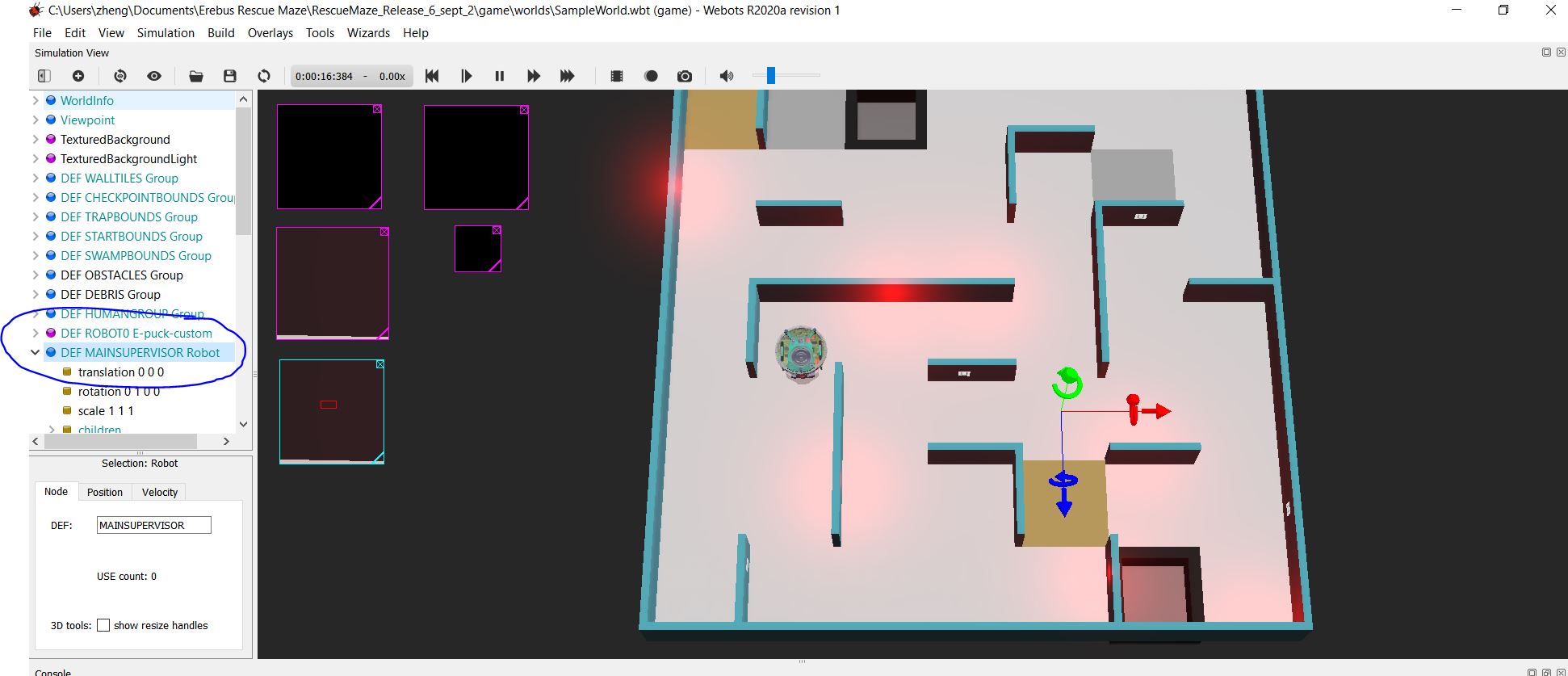
Task: Take a screenshot with the camera icon
Action: click(x=685, y=76)
